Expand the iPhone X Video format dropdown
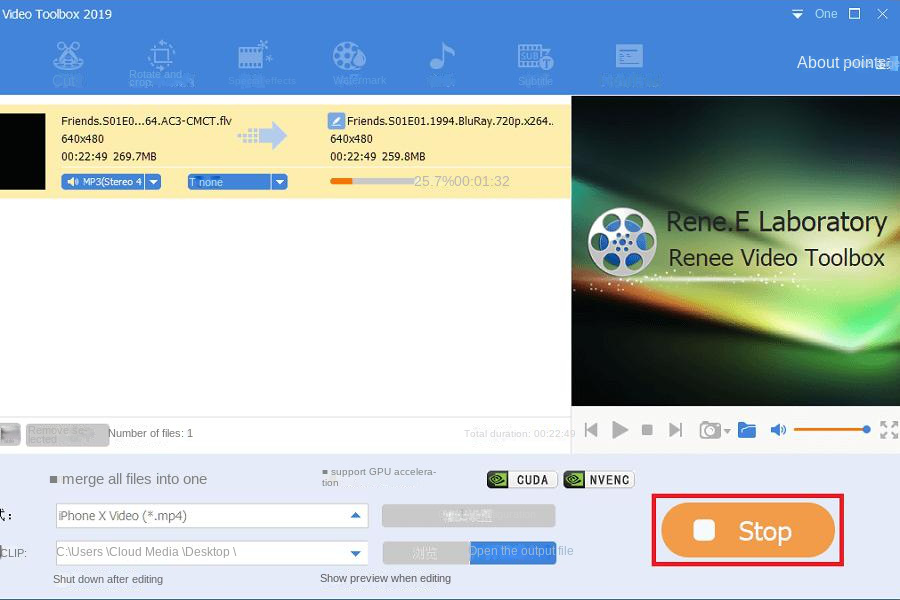 point(355,516)
